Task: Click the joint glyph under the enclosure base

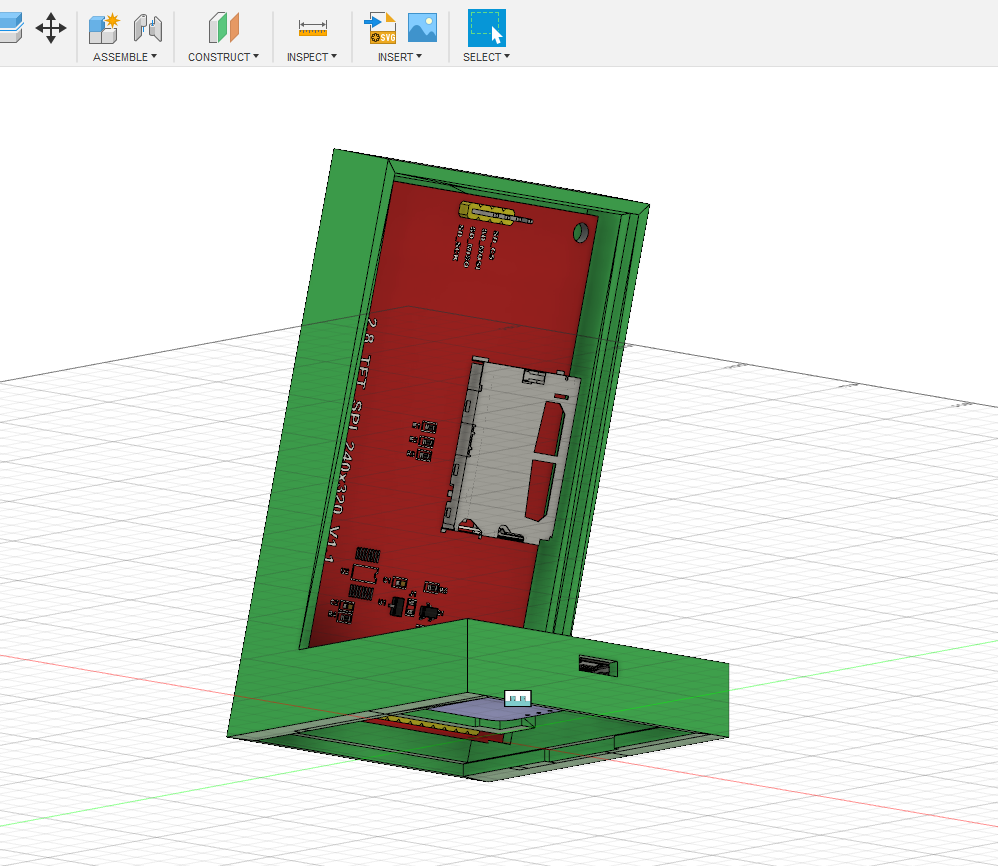Action: tap(518, 699)
